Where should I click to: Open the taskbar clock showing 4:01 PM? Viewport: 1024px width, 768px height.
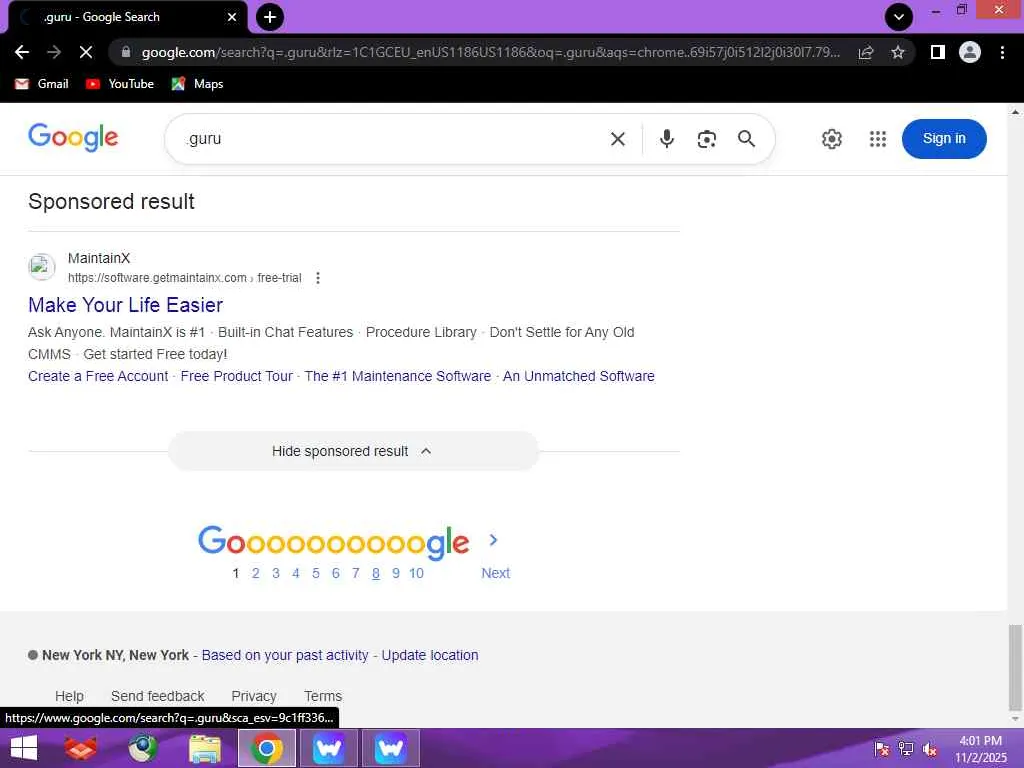tap(981, 749)
